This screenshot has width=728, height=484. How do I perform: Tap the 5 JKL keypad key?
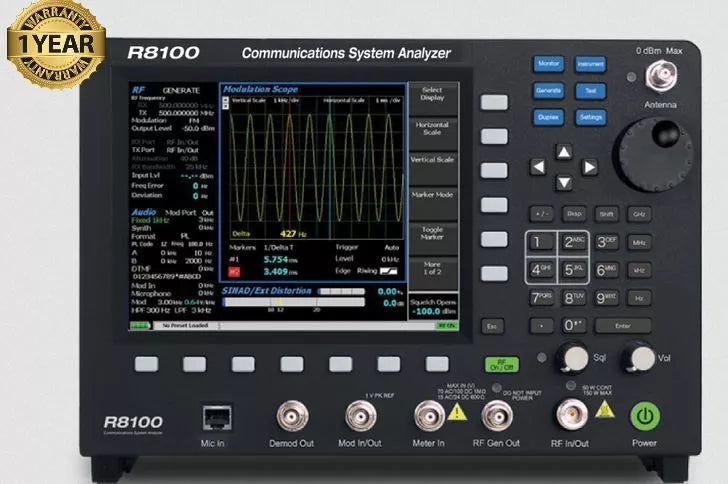574,270
